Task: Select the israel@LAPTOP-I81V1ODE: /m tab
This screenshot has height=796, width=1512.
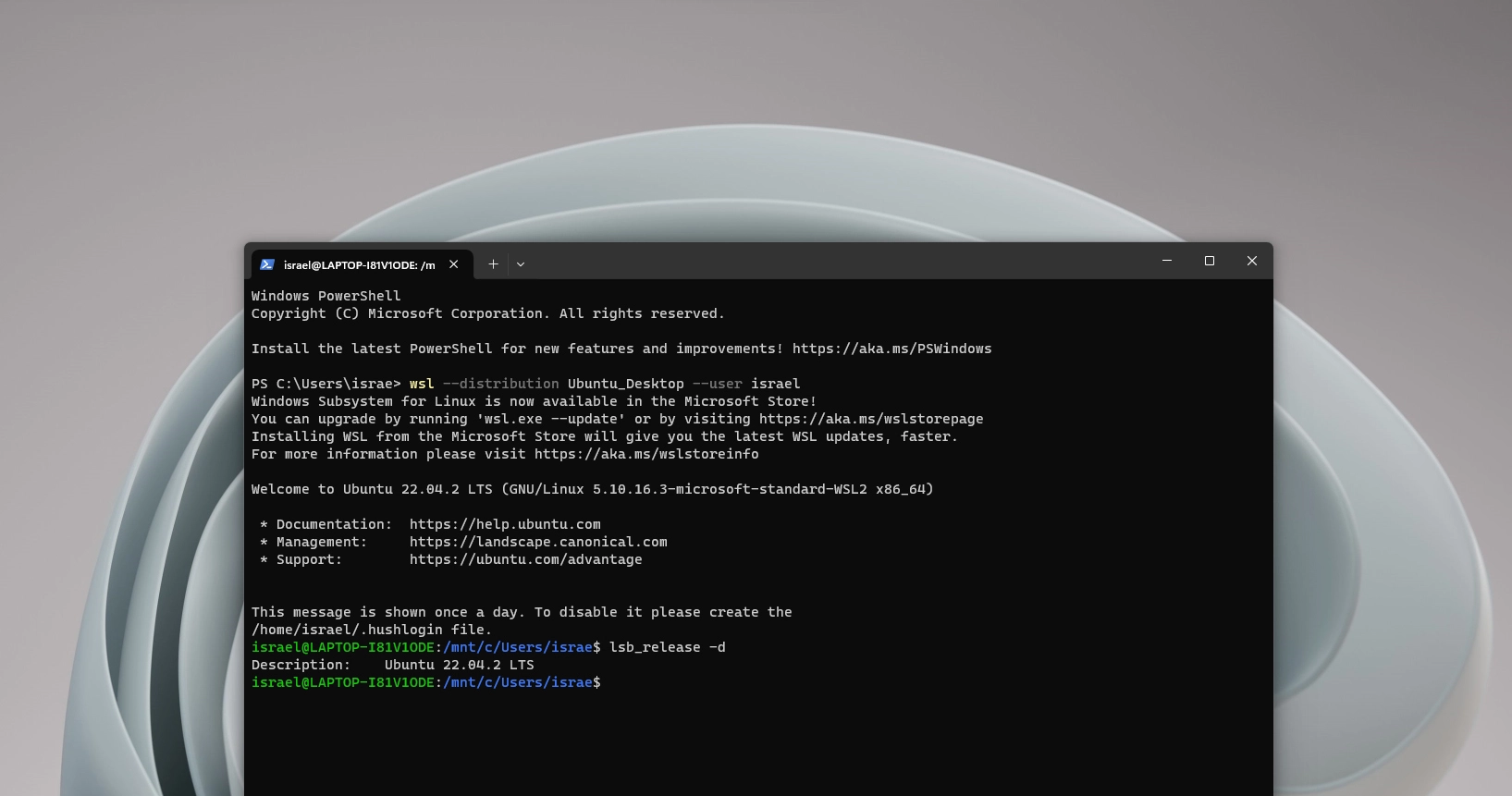Action: [x=362, y=264]
